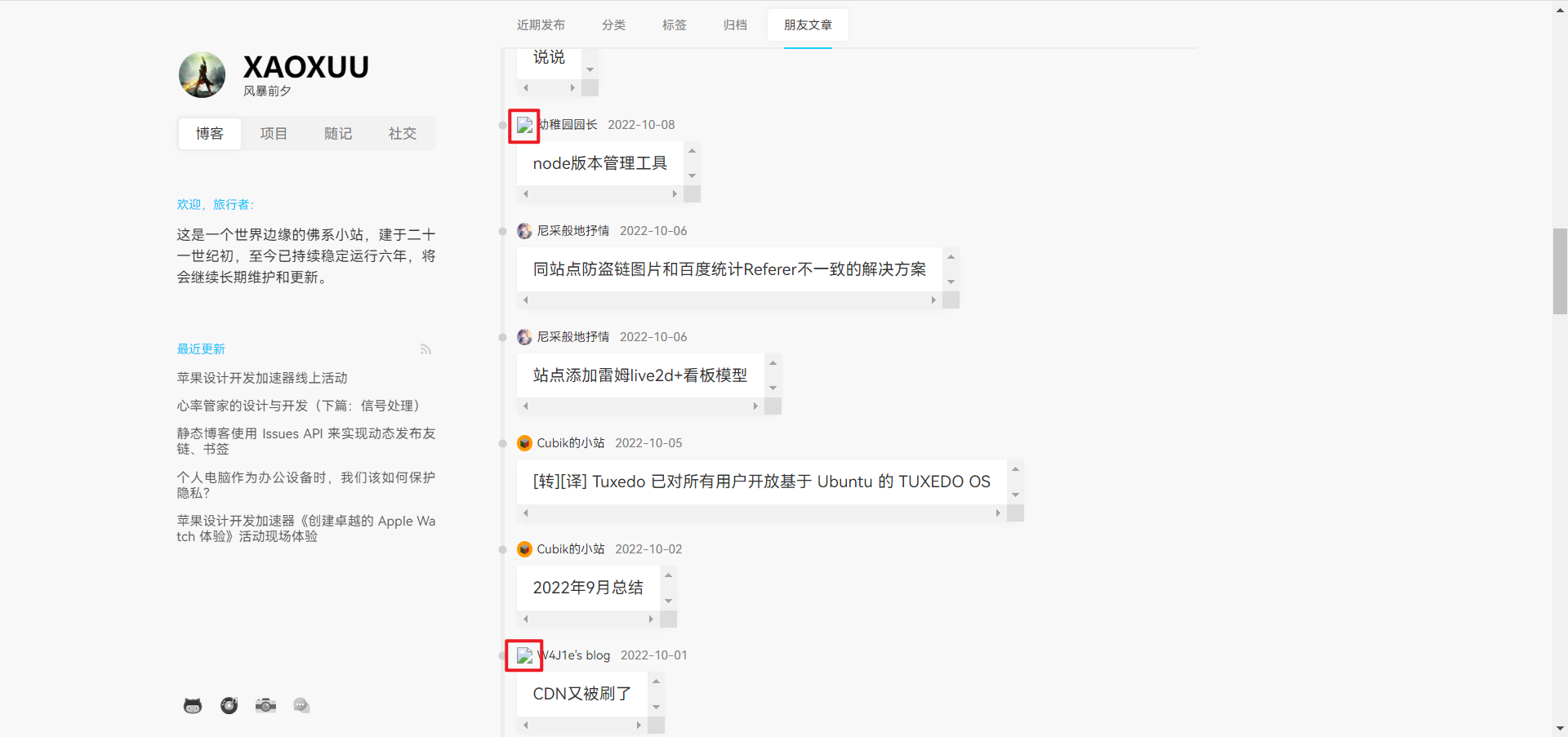1568x737 pixels.
Task: Open 静态博客使用 Issues API recent post
Action: (x=306, y=441)
